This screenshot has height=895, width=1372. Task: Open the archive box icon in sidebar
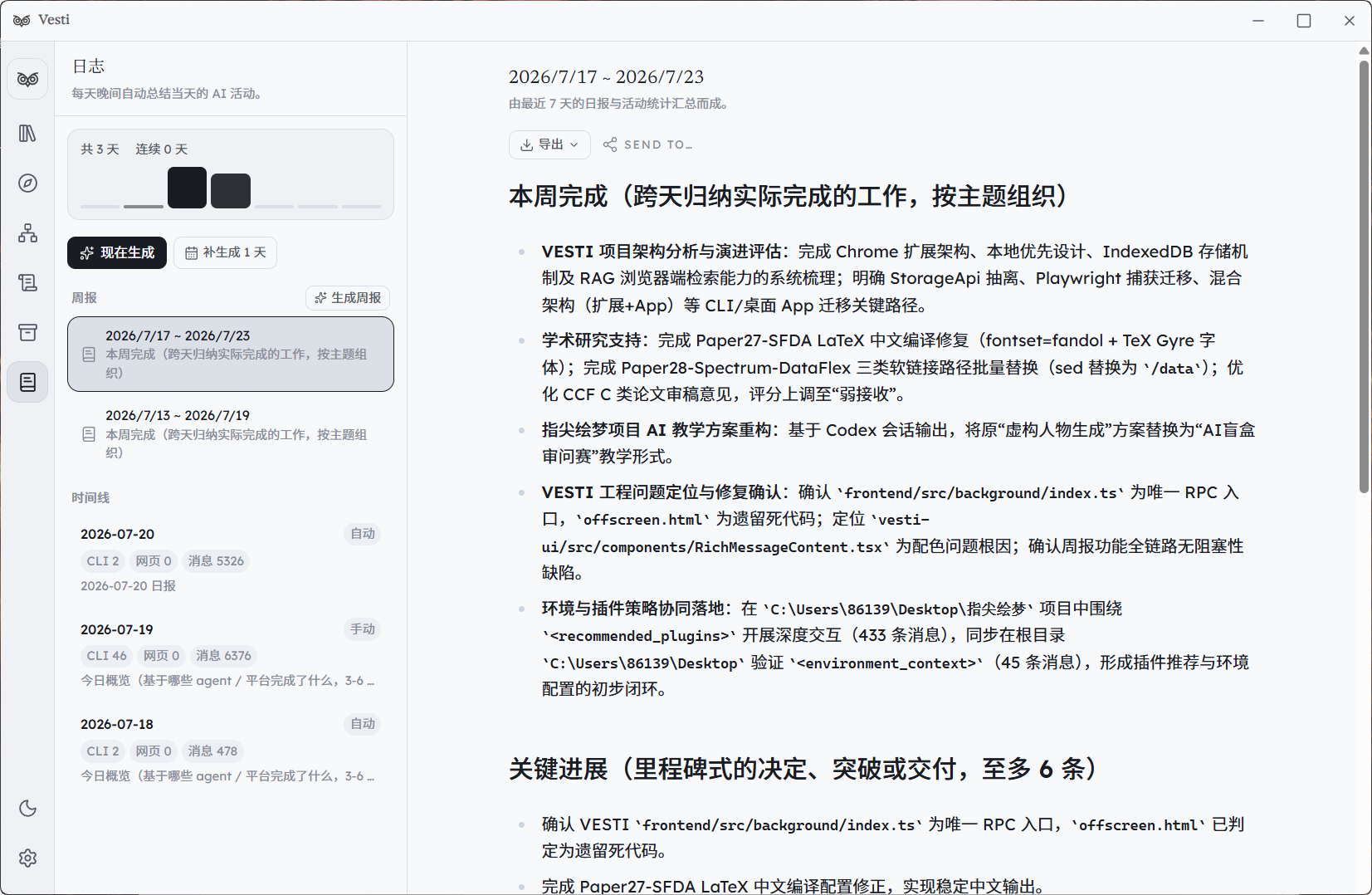click(27, 332)
